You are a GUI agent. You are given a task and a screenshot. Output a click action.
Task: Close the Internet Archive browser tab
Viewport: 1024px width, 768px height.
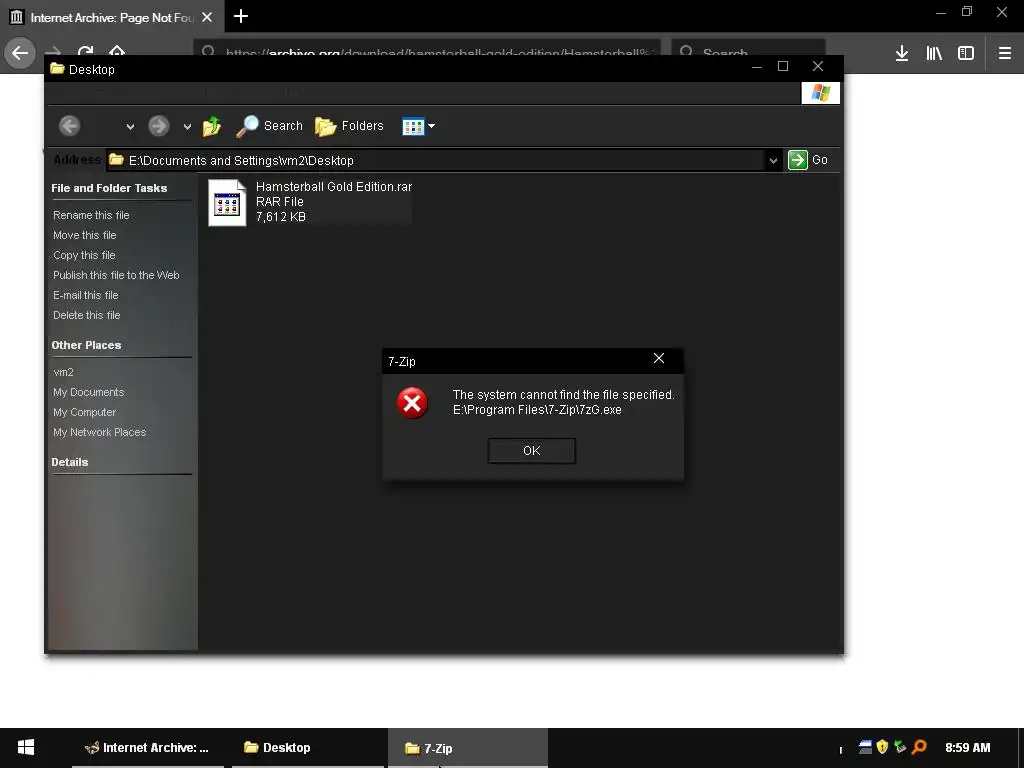tap(207, 17)
